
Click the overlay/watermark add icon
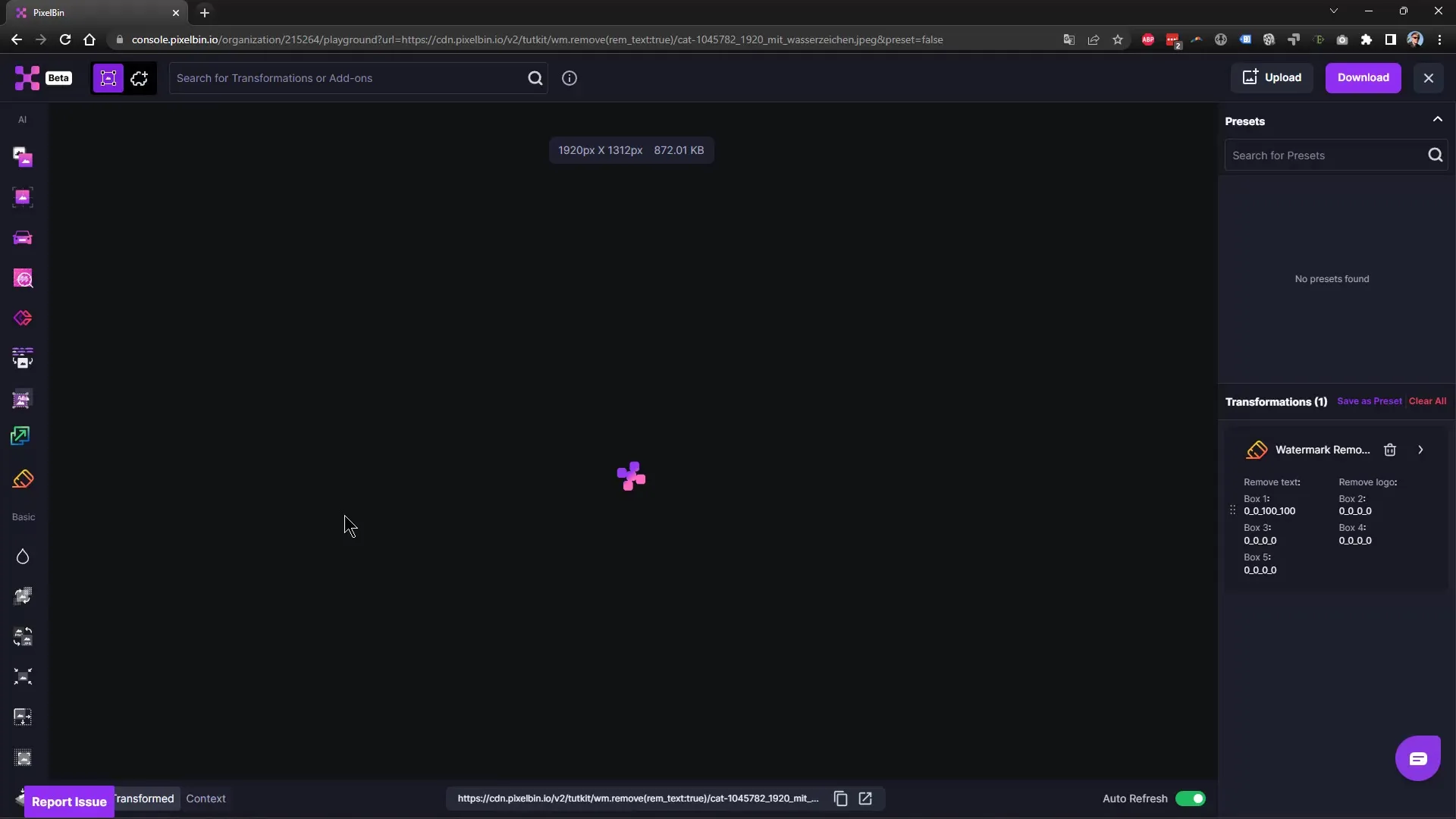coord(22,398)
